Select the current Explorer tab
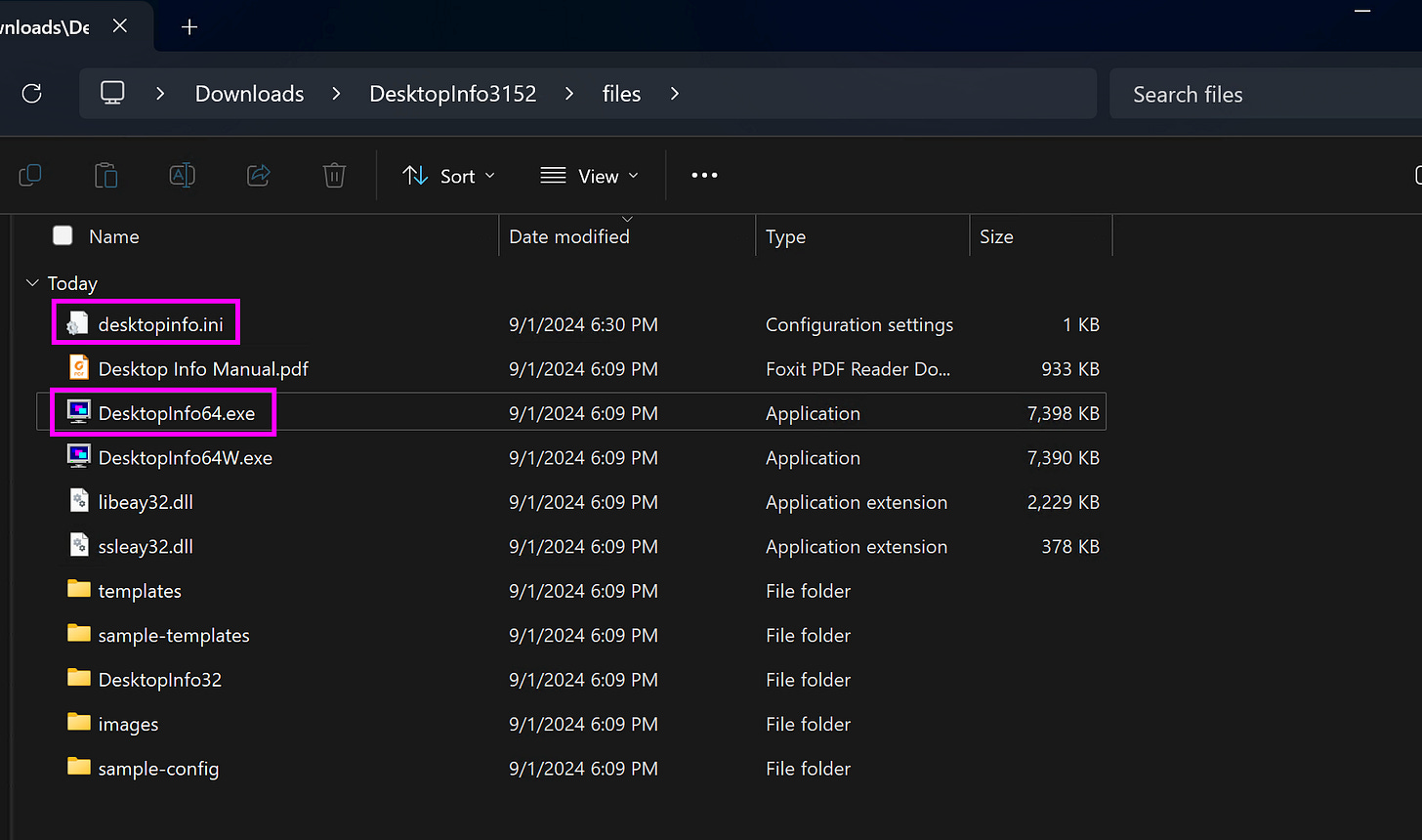 click(59, 25)
